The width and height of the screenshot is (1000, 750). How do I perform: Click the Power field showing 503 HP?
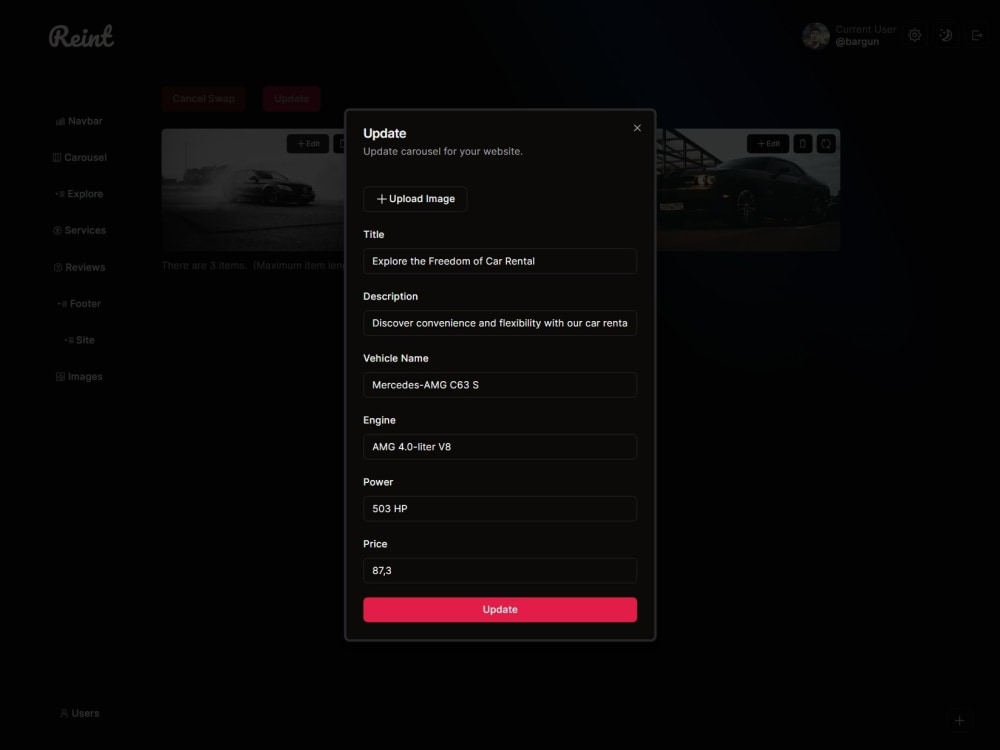(500, 508)
